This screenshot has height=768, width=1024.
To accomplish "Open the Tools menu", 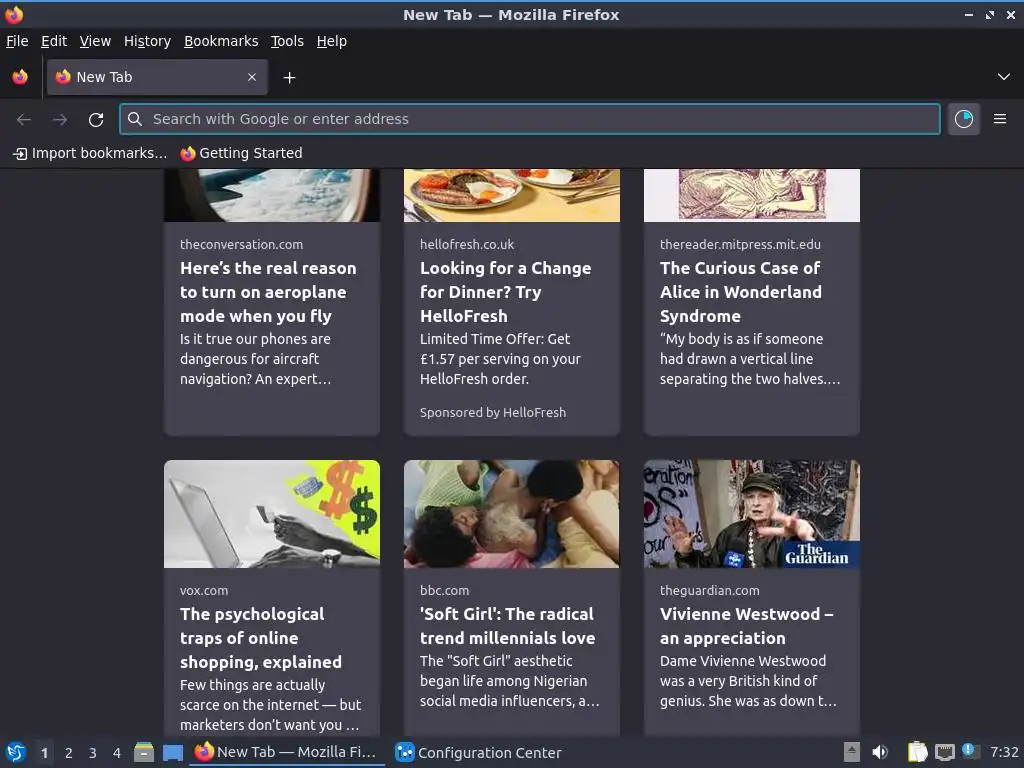I will click(x=287, y=41).
